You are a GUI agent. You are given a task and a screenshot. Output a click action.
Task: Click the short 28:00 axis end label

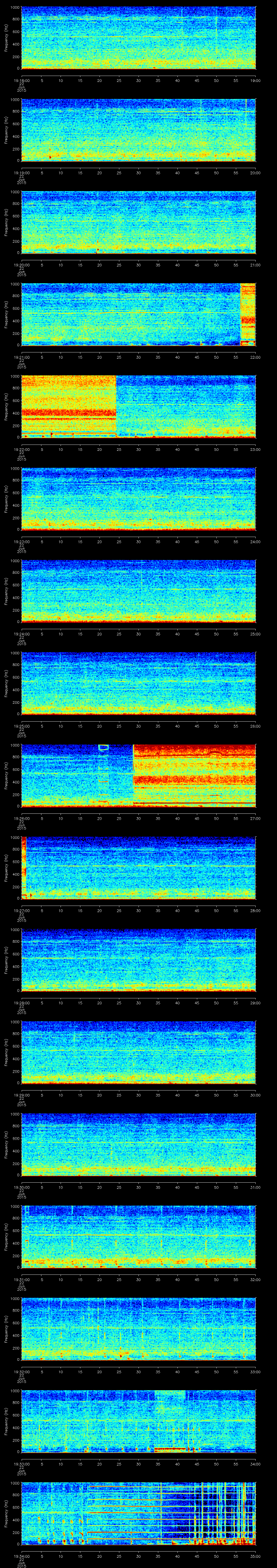coord(255,910)
